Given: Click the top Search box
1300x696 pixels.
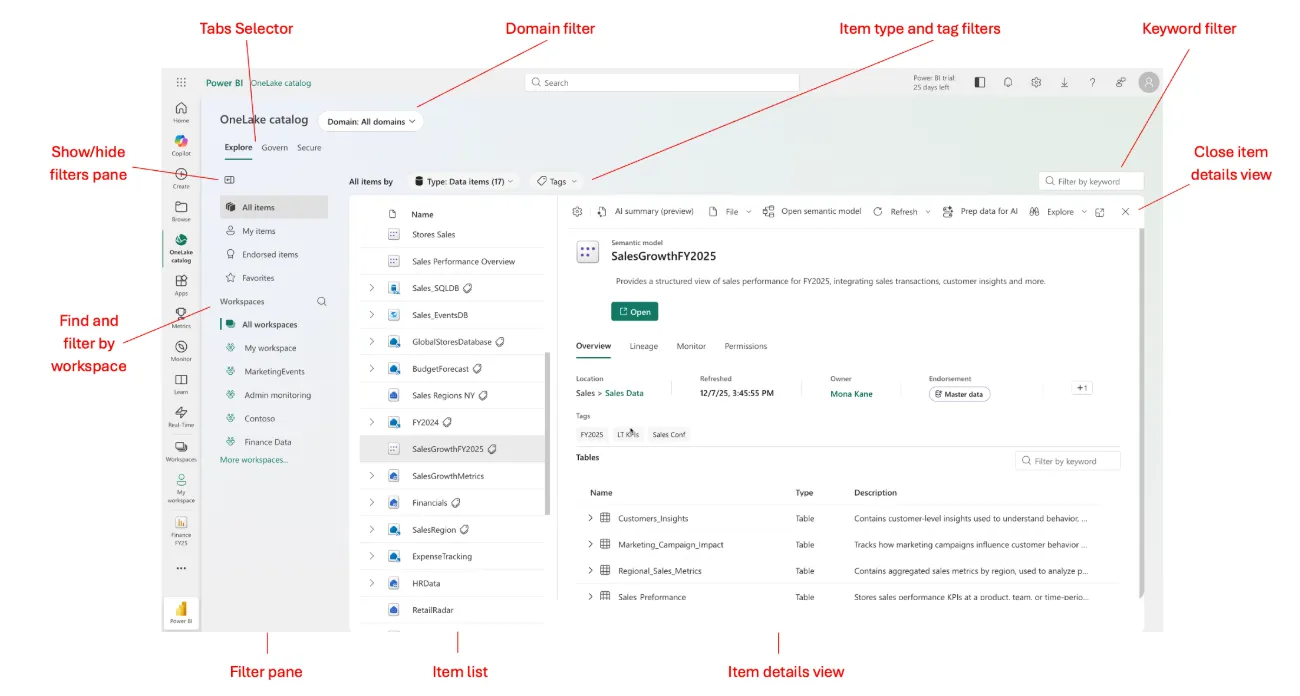Looking at the screenshot, I should tap(662, 83).
